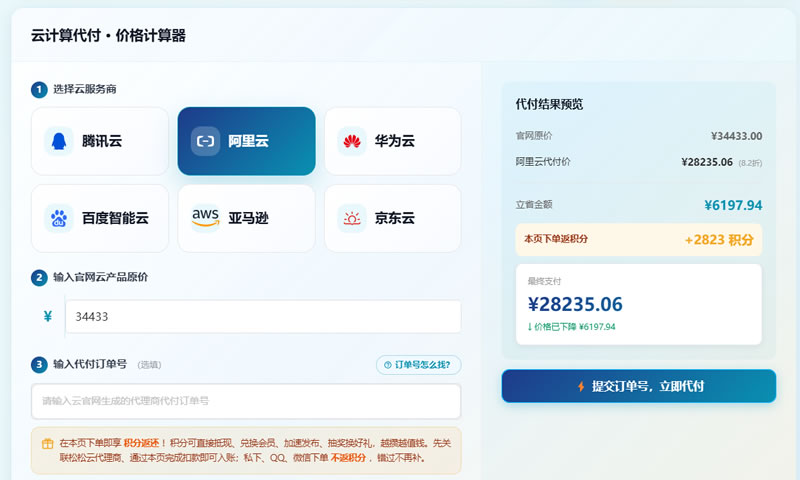Click the 输入官网云产品原价 step label
This screenshot has width=800, height=480.
[x=101, y=277]
